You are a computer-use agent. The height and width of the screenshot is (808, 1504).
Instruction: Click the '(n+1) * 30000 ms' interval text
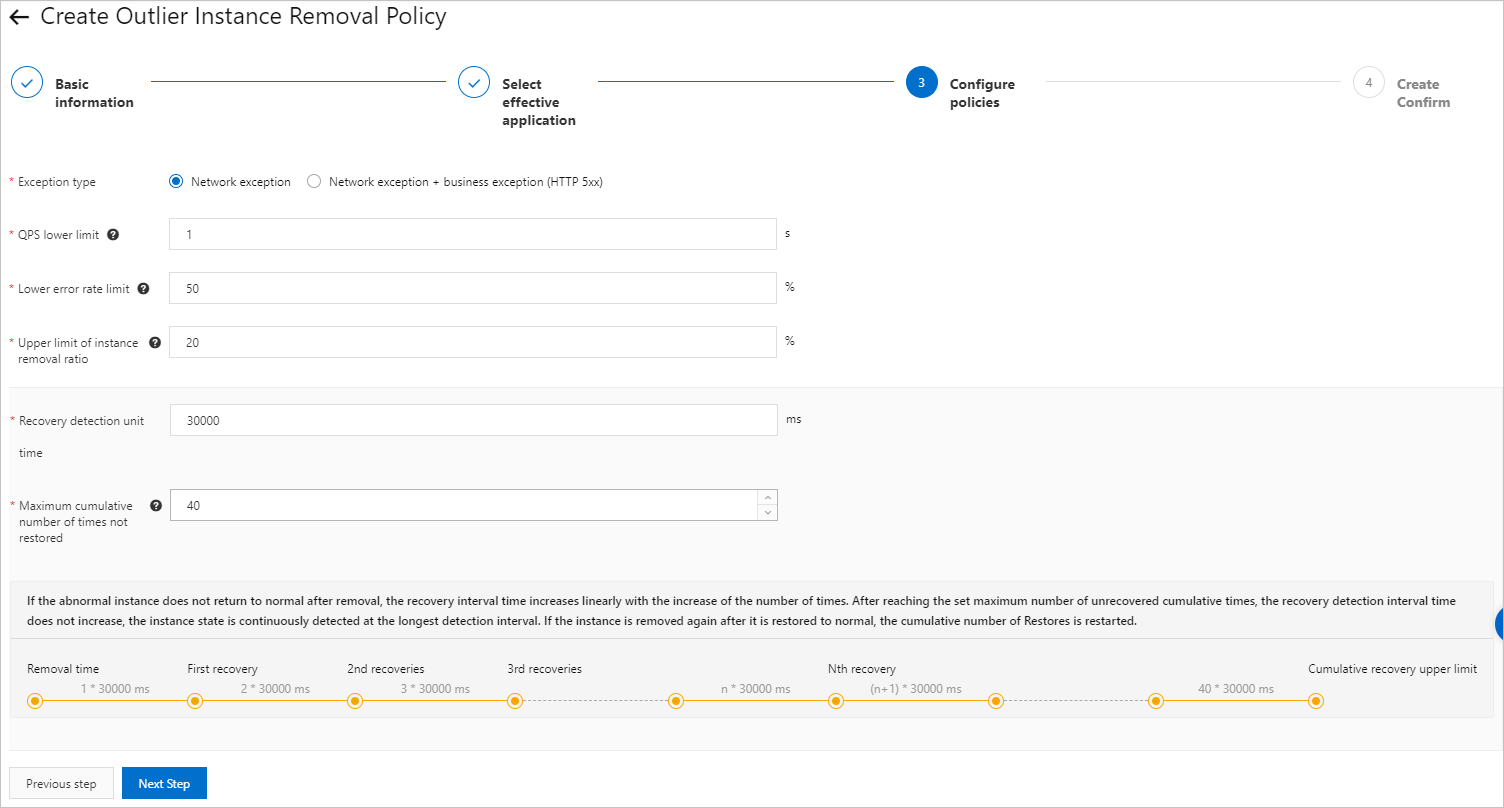[x=915, y=689]
